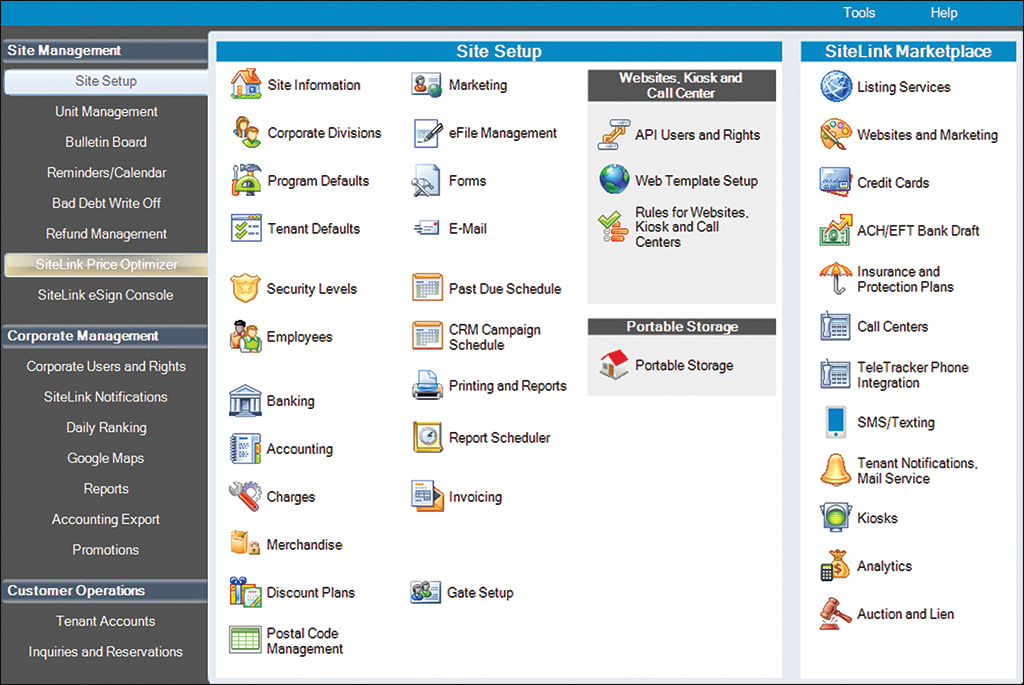Open the Help menu
Viewport: 1024px width, 685px height.
coord(943,13)
